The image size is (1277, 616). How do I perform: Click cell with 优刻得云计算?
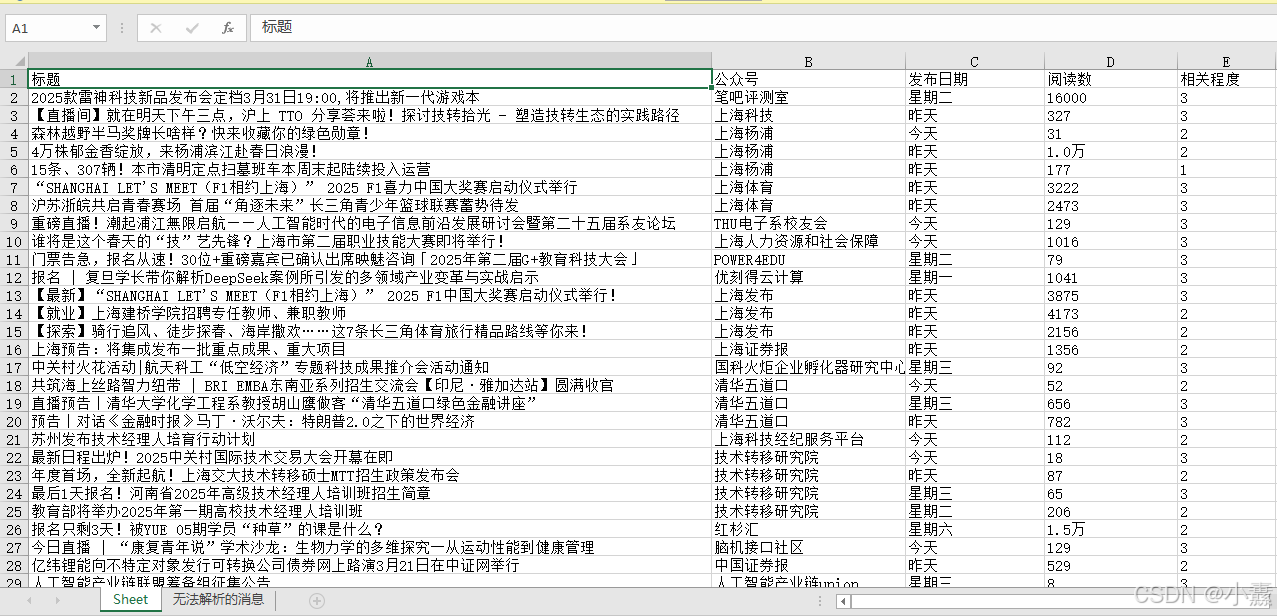tap(808, 277)
